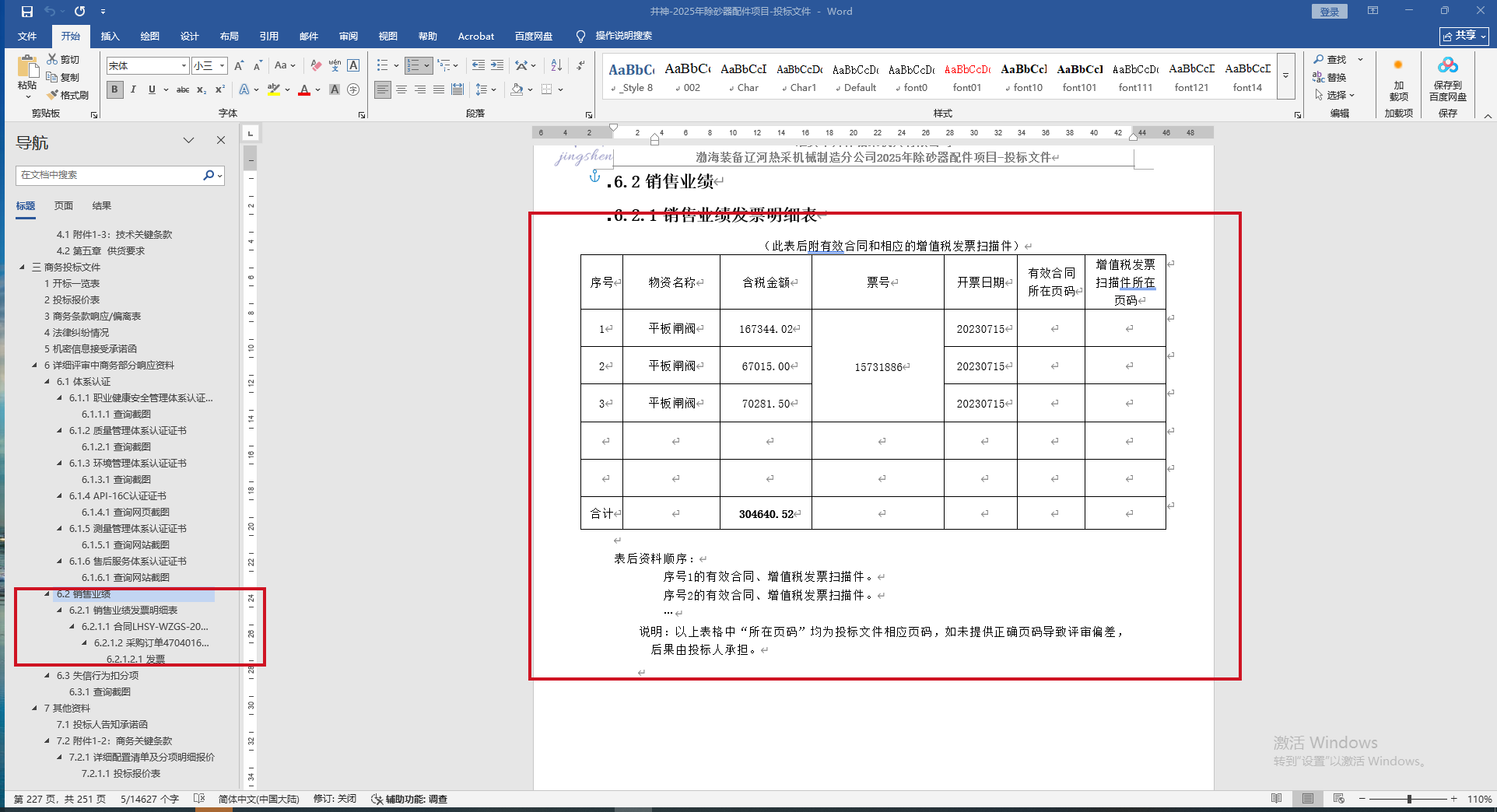The height and width of the screenshot is (812, 1497).
Task: Toggle the numbered list button
Action: [x=413, y=65]
